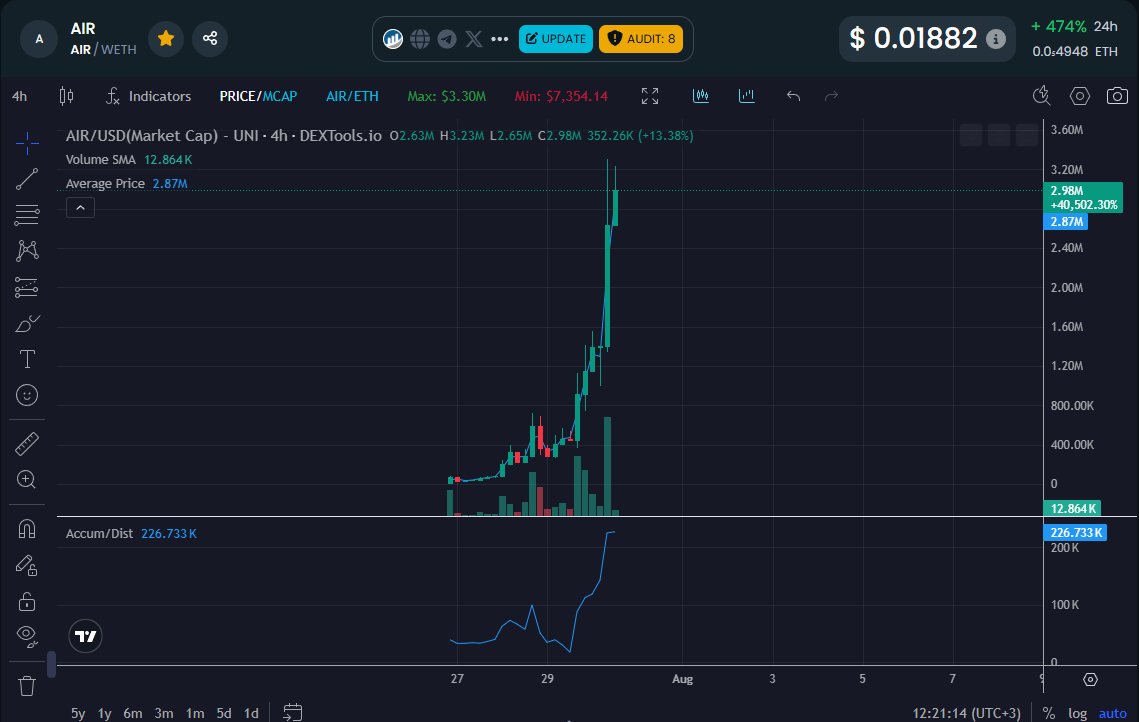Select the zoom in tool
This screenshot has height=722, width=1139.
[x=27, y=479]
